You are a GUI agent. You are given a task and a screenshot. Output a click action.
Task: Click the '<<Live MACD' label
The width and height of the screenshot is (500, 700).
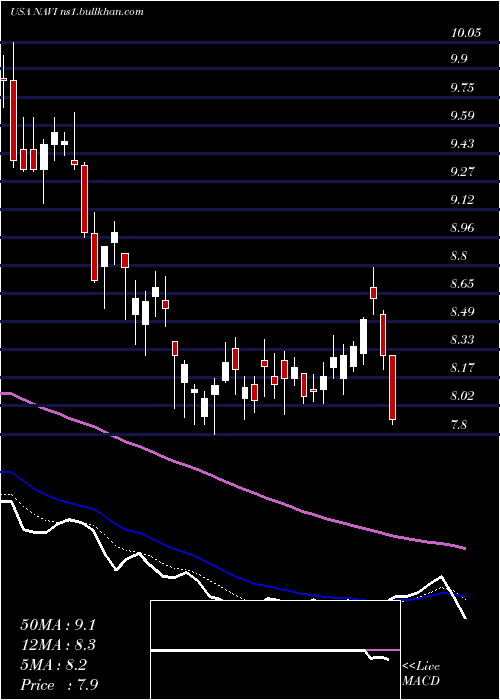point(421,674)
